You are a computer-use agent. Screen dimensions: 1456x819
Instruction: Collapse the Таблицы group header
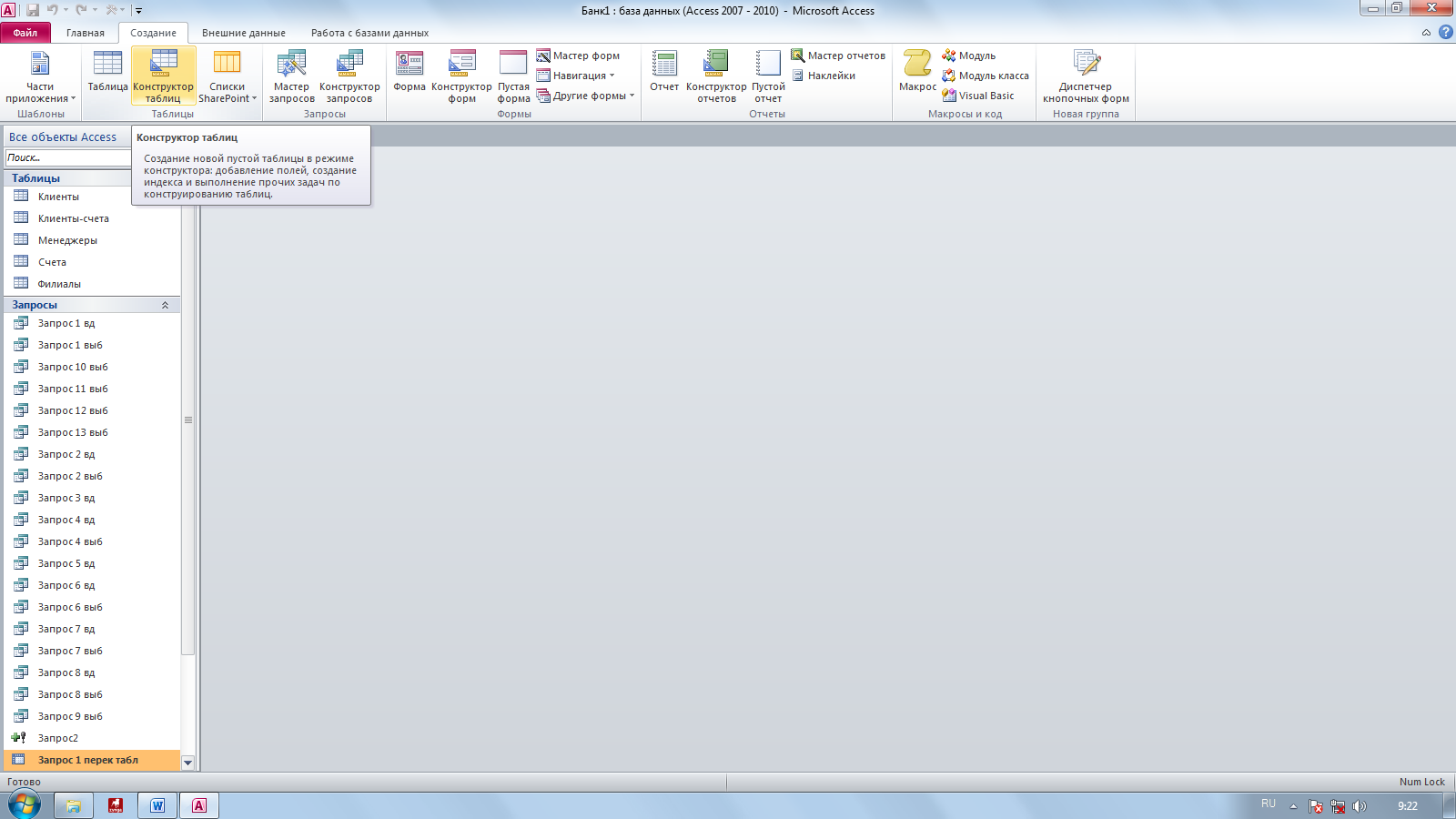68,178
